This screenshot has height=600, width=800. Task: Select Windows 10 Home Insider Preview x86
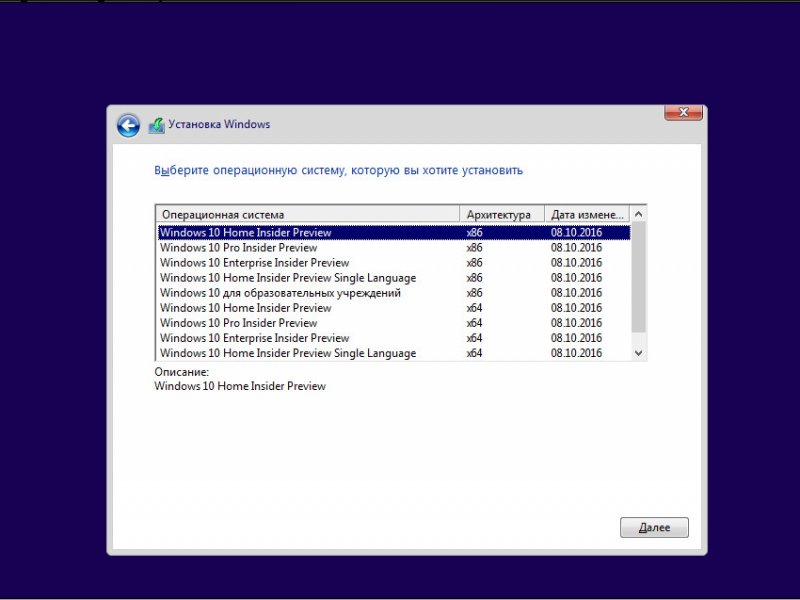pyautogui.click(x=394, y=233)
